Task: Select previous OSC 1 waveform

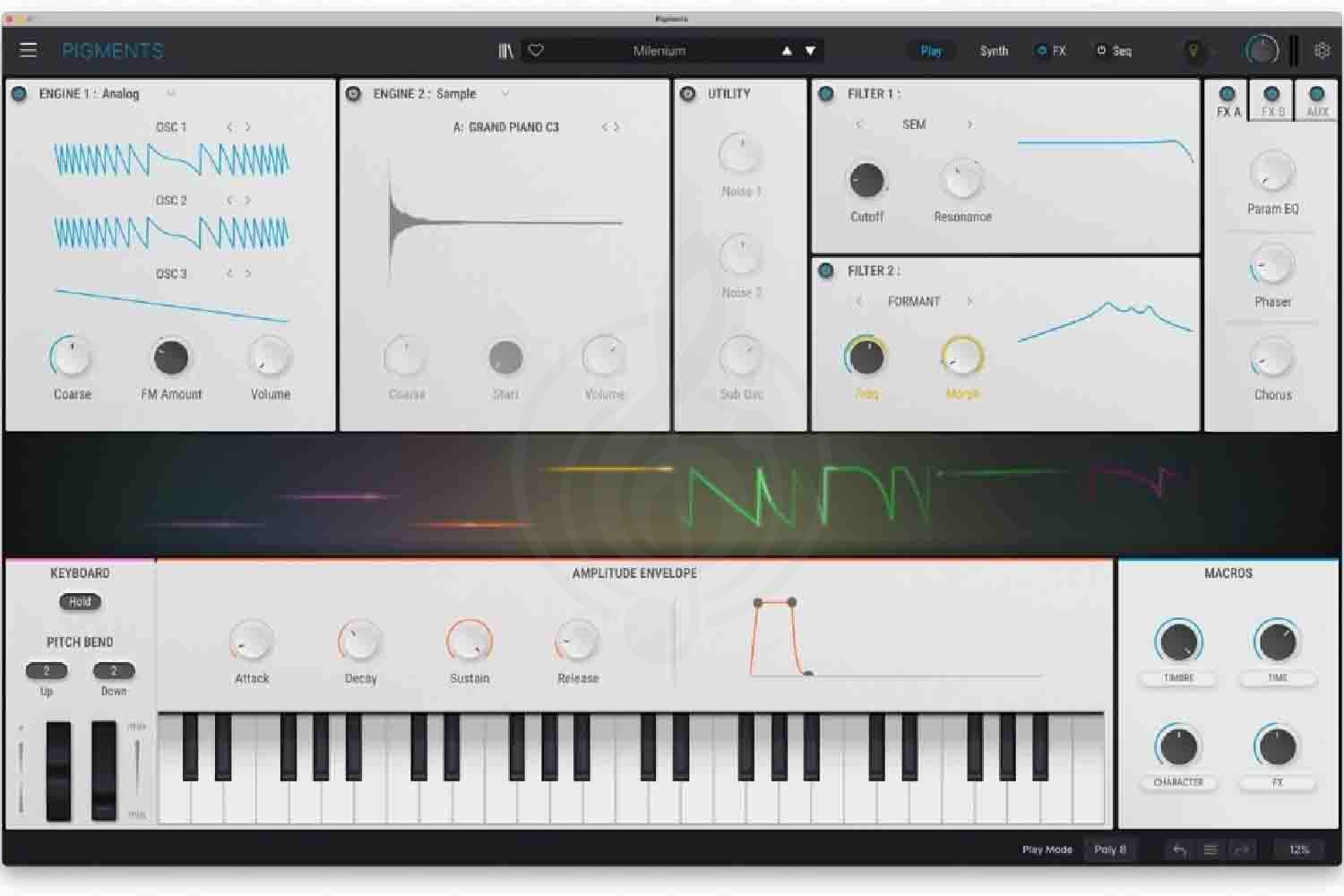Action: click(229, 127)
